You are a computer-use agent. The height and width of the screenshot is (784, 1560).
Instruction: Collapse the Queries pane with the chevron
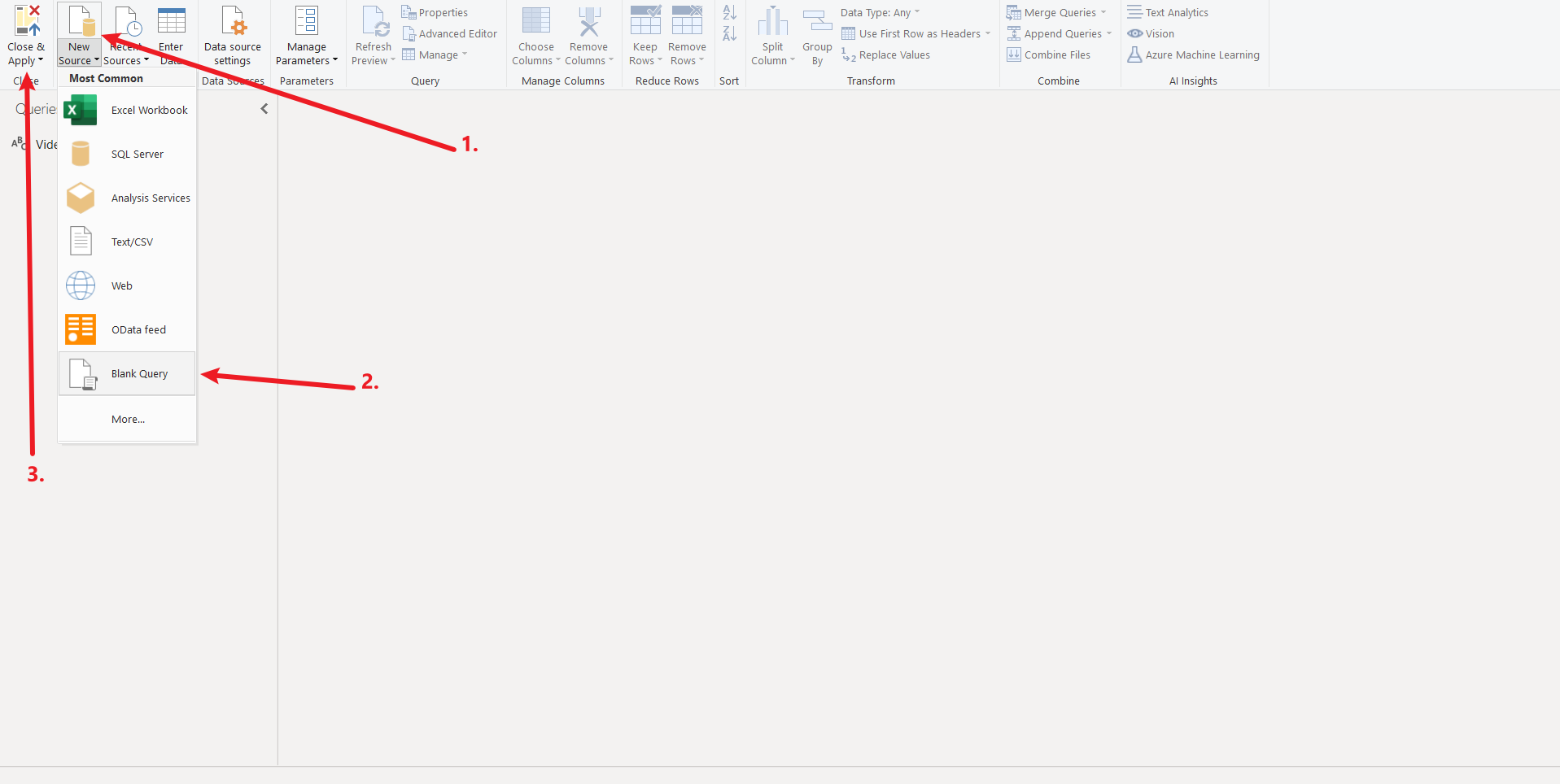264,109
